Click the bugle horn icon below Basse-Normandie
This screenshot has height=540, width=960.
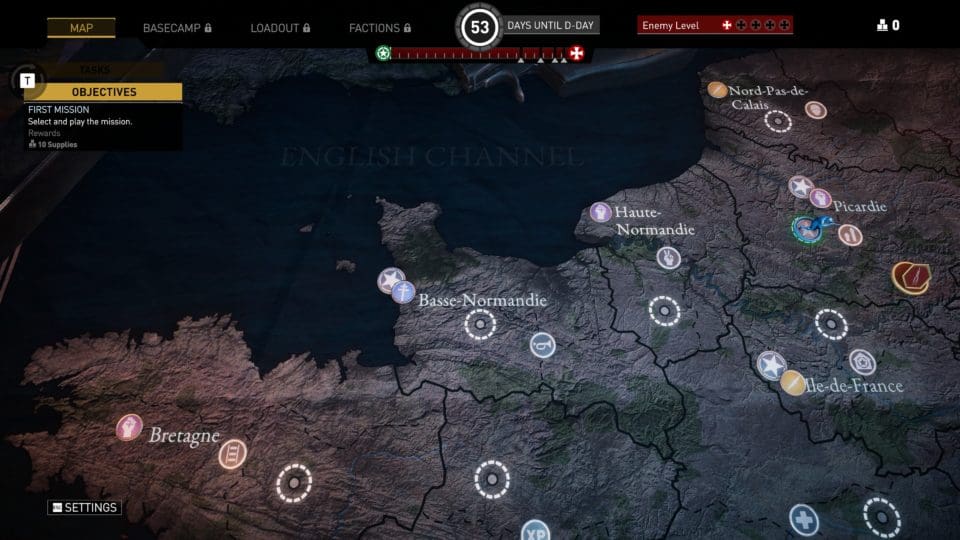pyautogui.click(x=542, y=345)
